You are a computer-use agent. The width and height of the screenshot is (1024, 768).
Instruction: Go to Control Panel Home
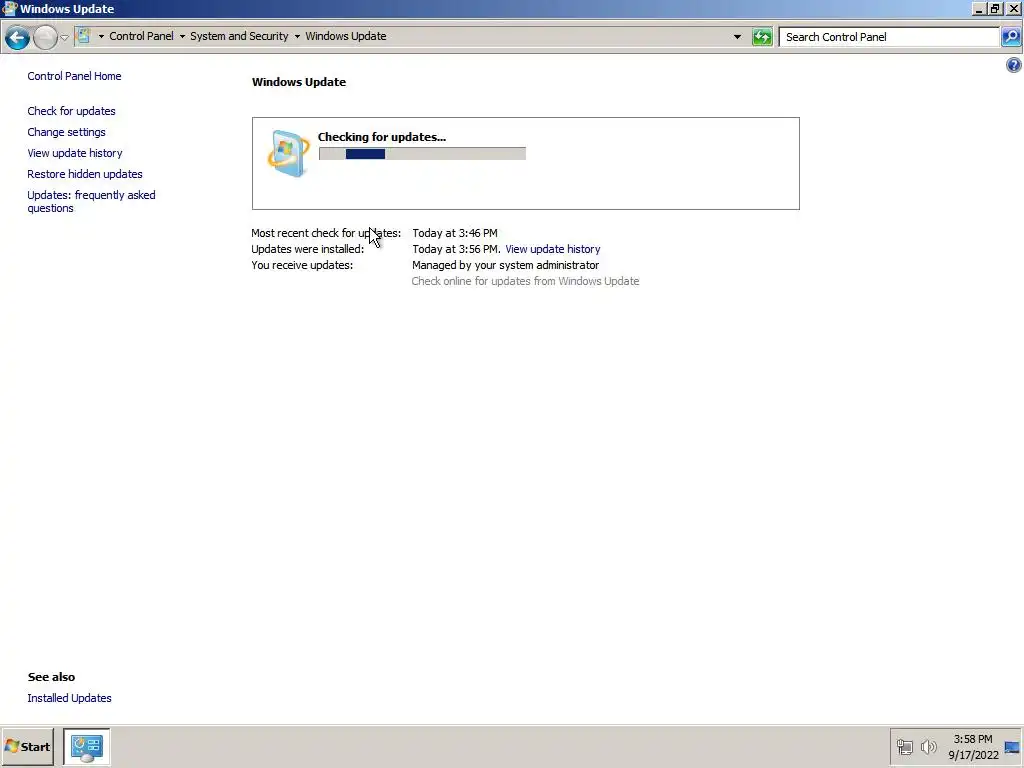(74, 76)
